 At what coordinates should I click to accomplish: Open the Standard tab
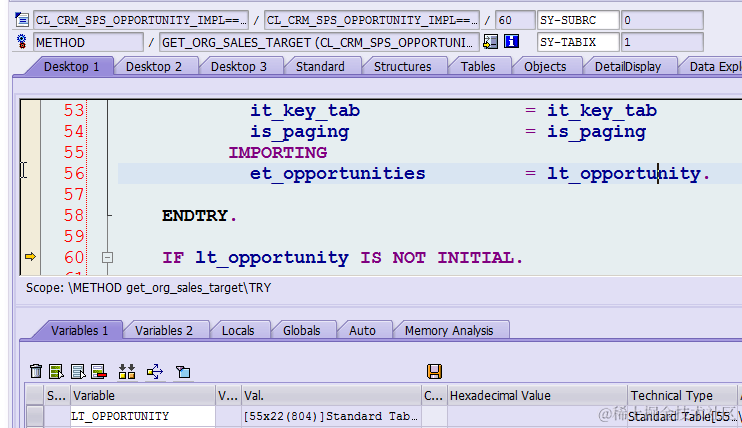[x=320, y=67]
